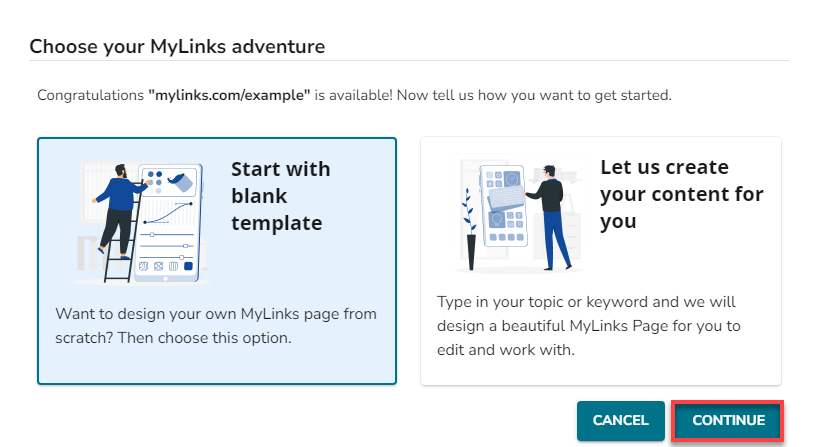This screenshot has height=447, width=816.
Task: Click the paint bucket icon in blank template illustration
Action: pos(178,180)
